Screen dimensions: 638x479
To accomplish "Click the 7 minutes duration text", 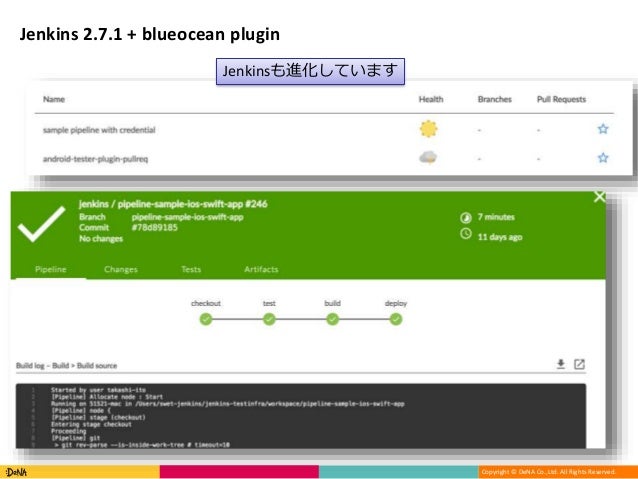I will (x=496, y=217).
